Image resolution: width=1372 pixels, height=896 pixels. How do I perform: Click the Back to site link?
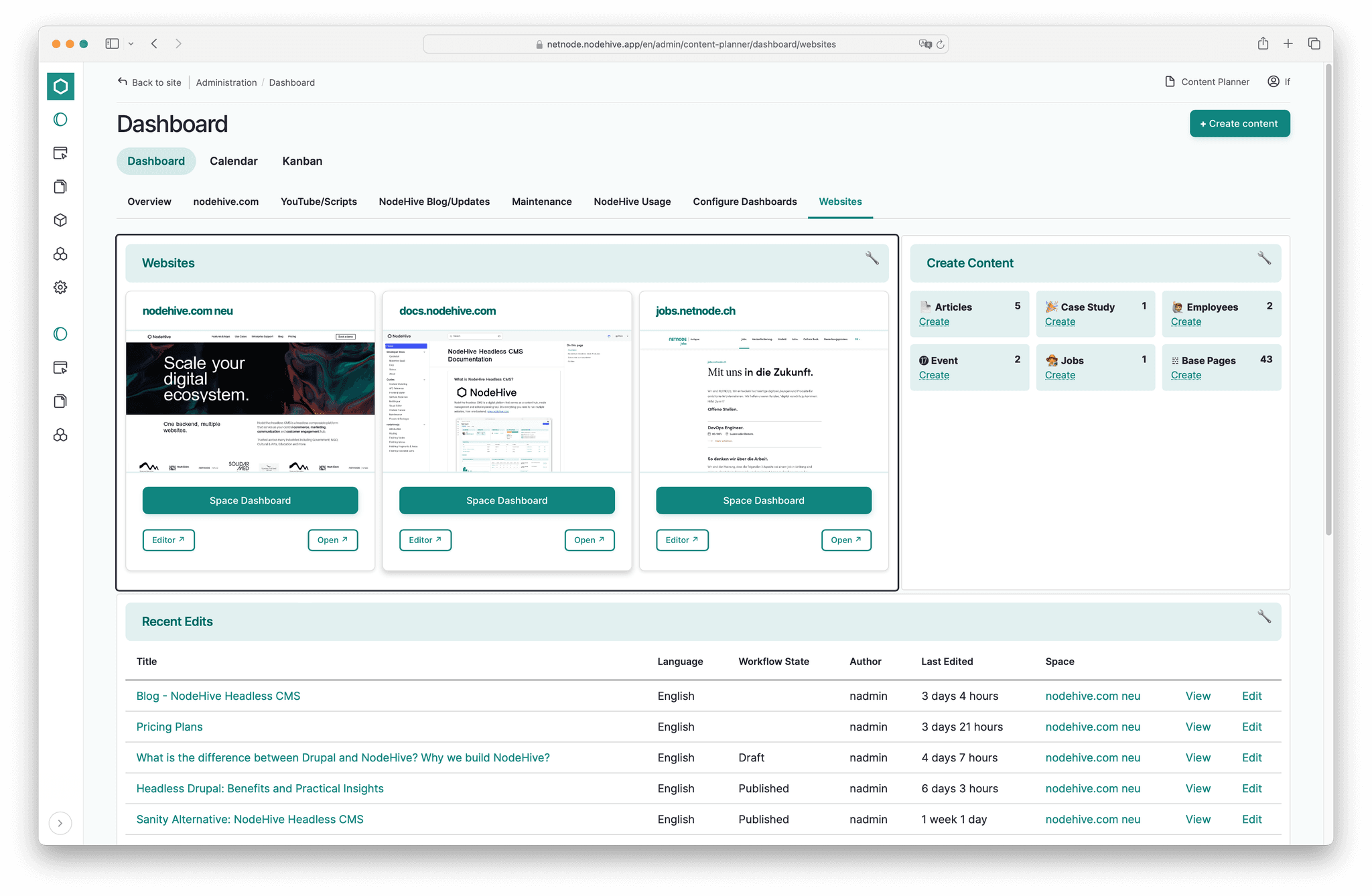149,82
